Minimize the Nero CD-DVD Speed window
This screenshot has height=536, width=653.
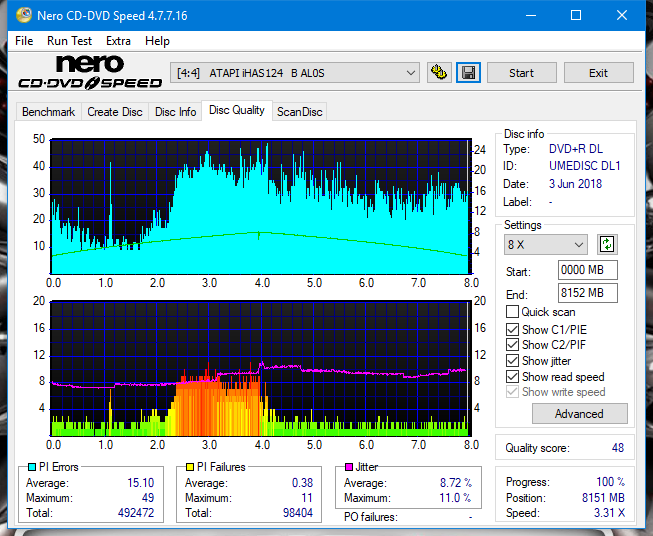pos(531,15)
